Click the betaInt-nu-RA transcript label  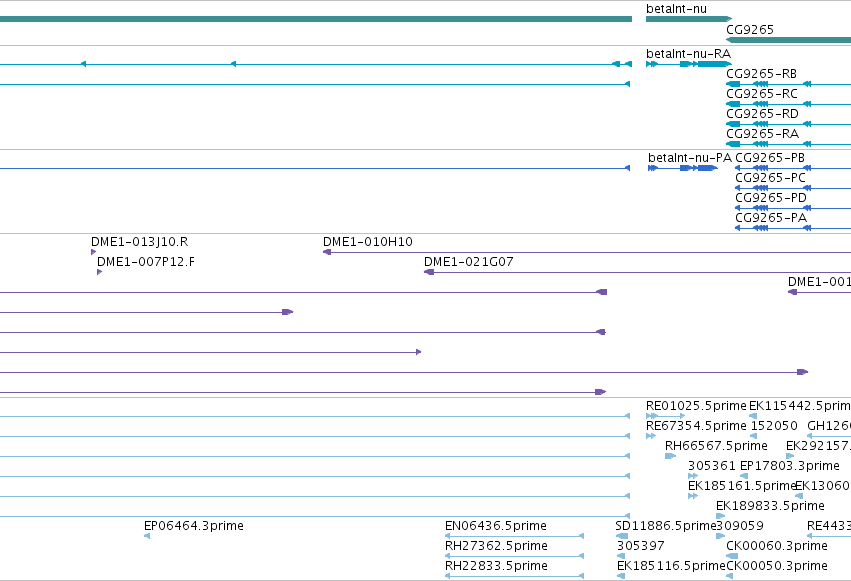point(688,54)
